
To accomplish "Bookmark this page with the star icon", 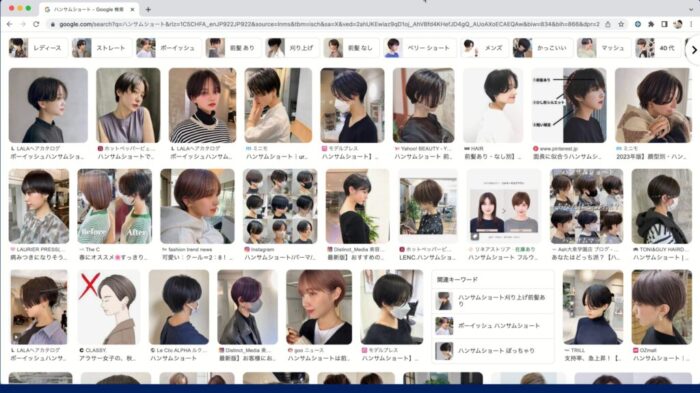I will [621, 24].
